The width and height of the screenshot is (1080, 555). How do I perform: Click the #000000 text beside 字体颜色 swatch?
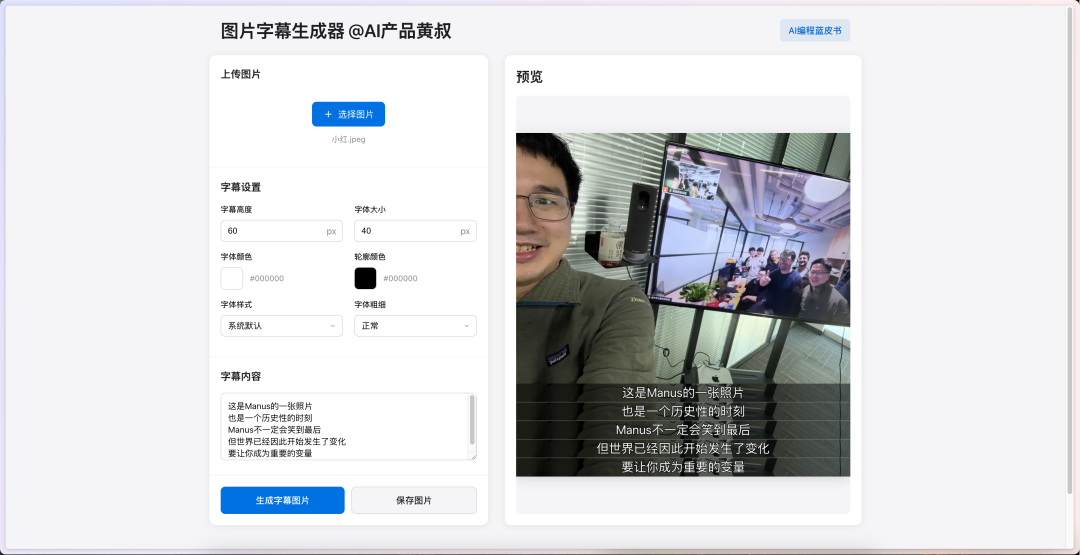click(x=267, y=279)
